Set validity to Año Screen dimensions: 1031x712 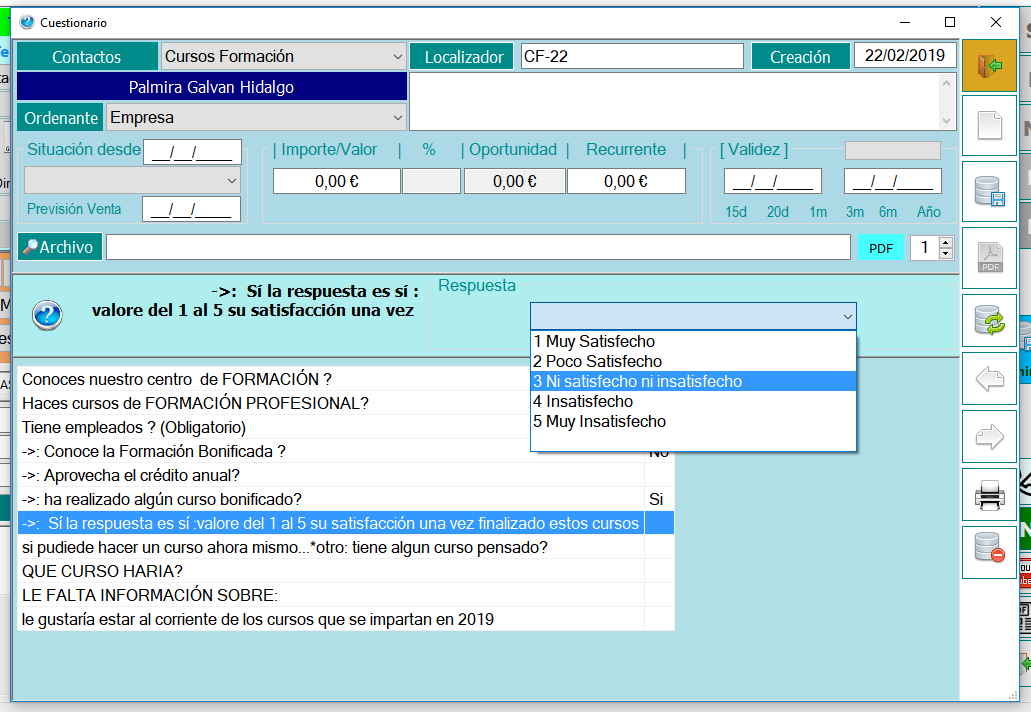coord(928,212)
